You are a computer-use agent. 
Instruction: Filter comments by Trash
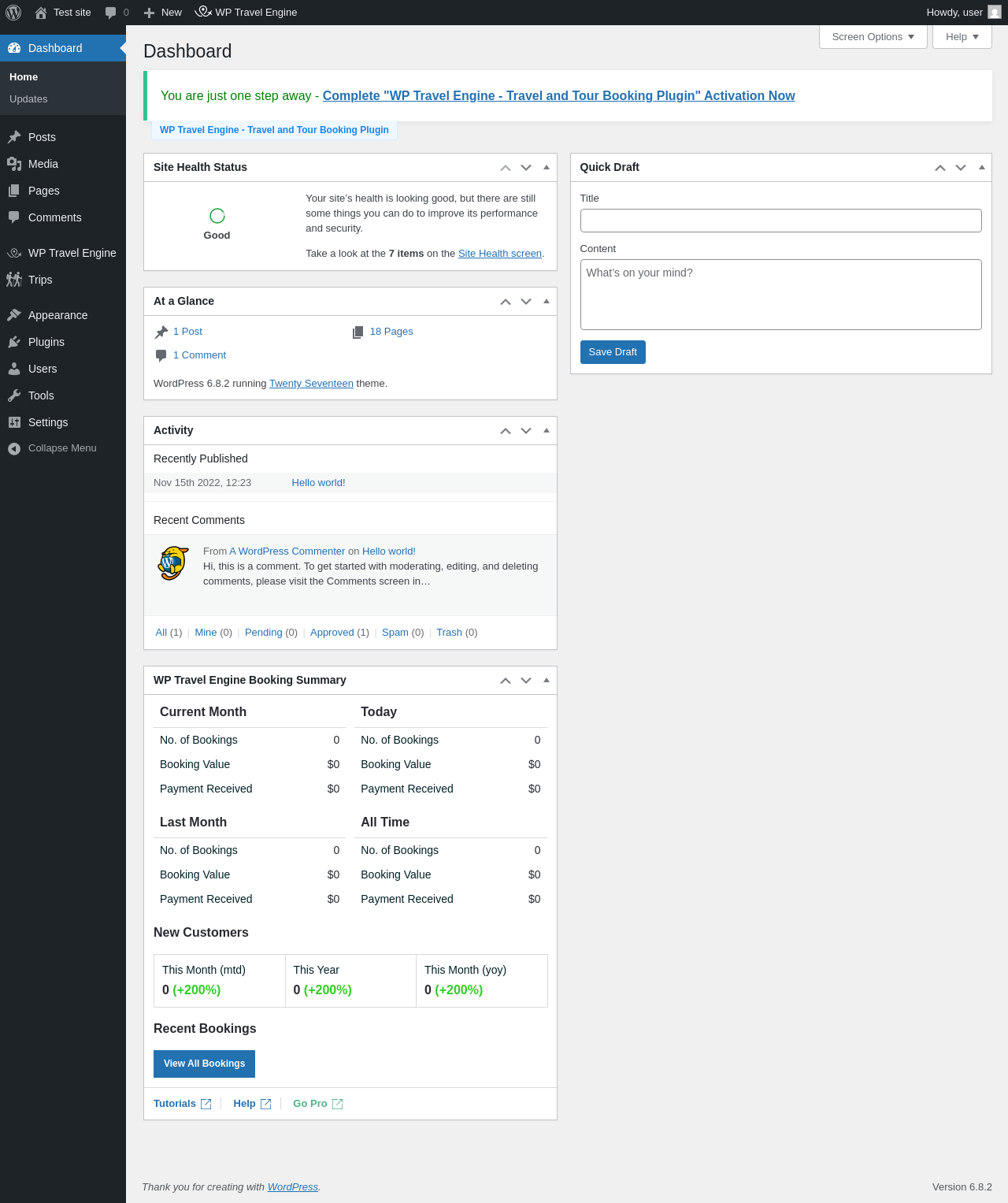point(449,633)
